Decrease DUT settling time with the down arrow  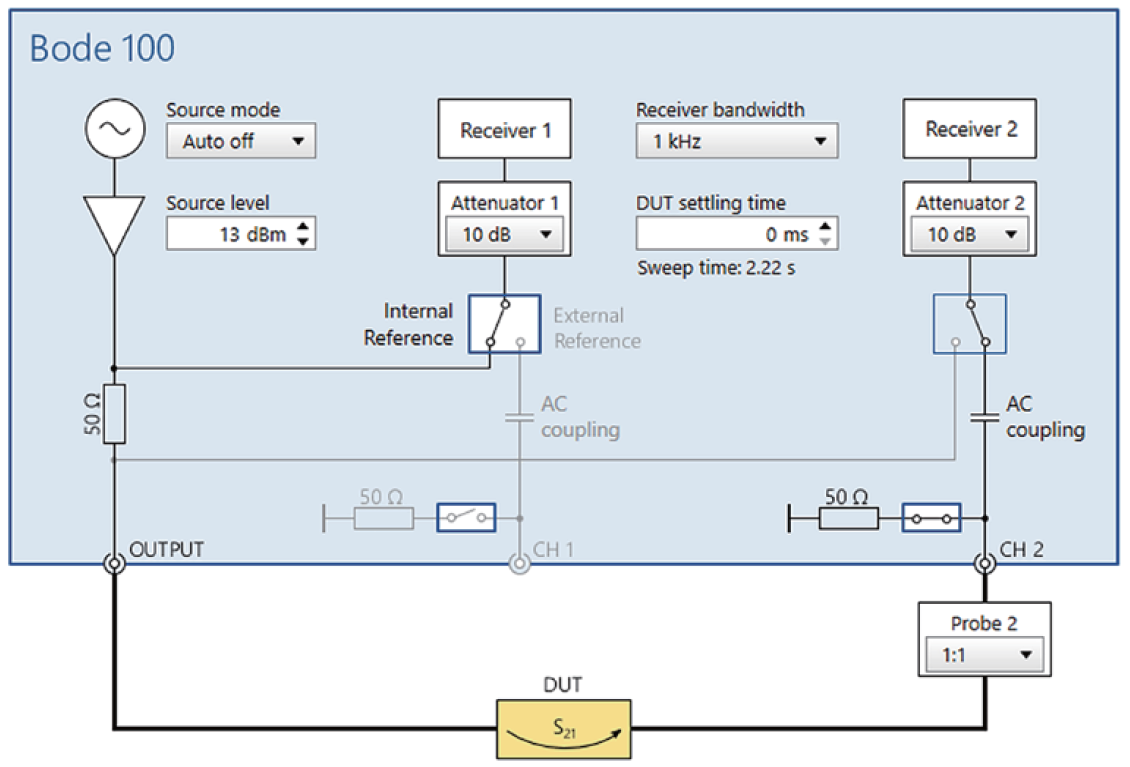tap(825, 241)
